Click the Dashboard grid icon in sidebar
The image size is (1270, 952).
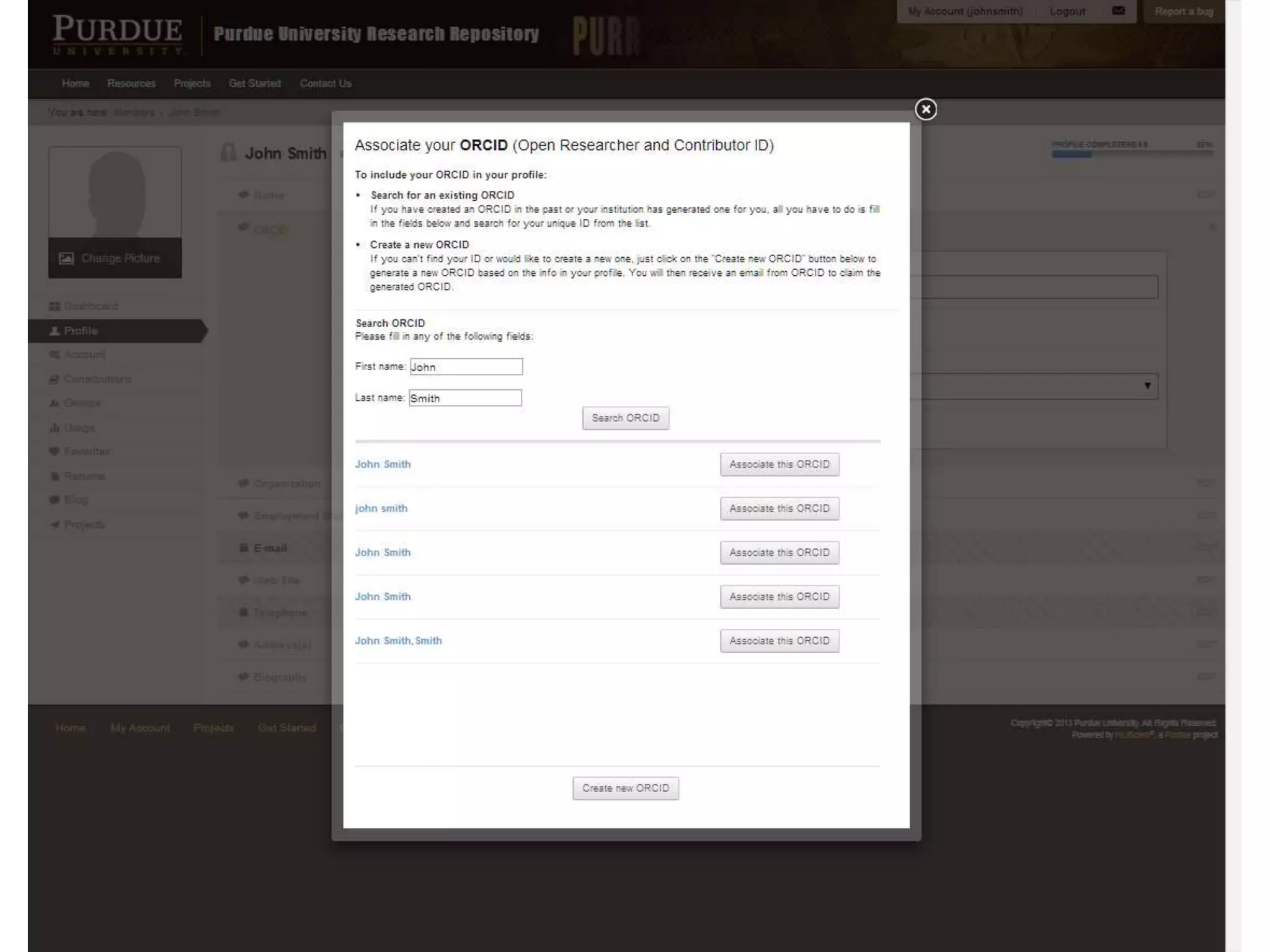click(55, 306)
